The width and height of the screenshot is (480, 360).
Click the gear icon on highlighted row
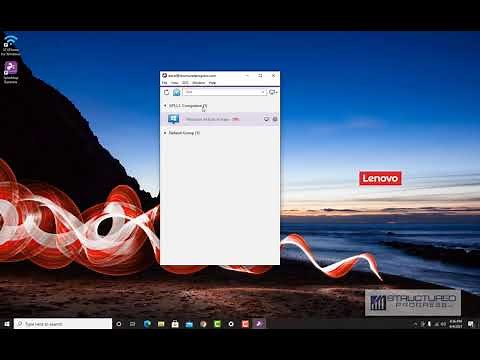pos(275,119)
